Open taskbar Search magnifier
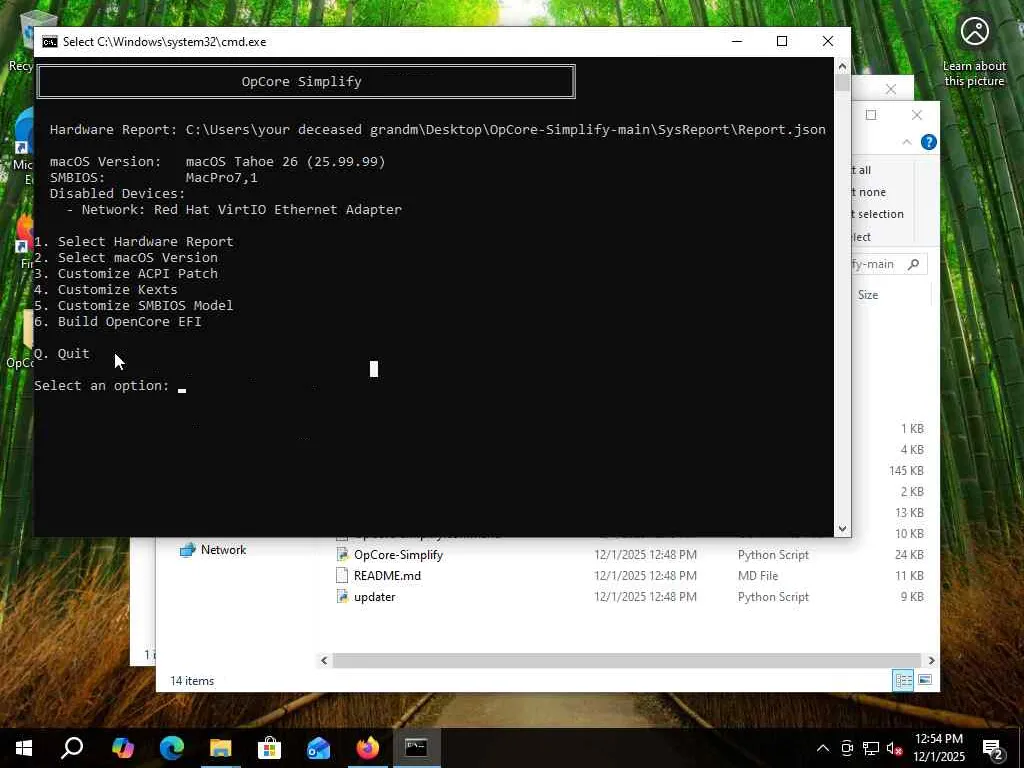Screen dimensions: 1024x768 (72, 748)
